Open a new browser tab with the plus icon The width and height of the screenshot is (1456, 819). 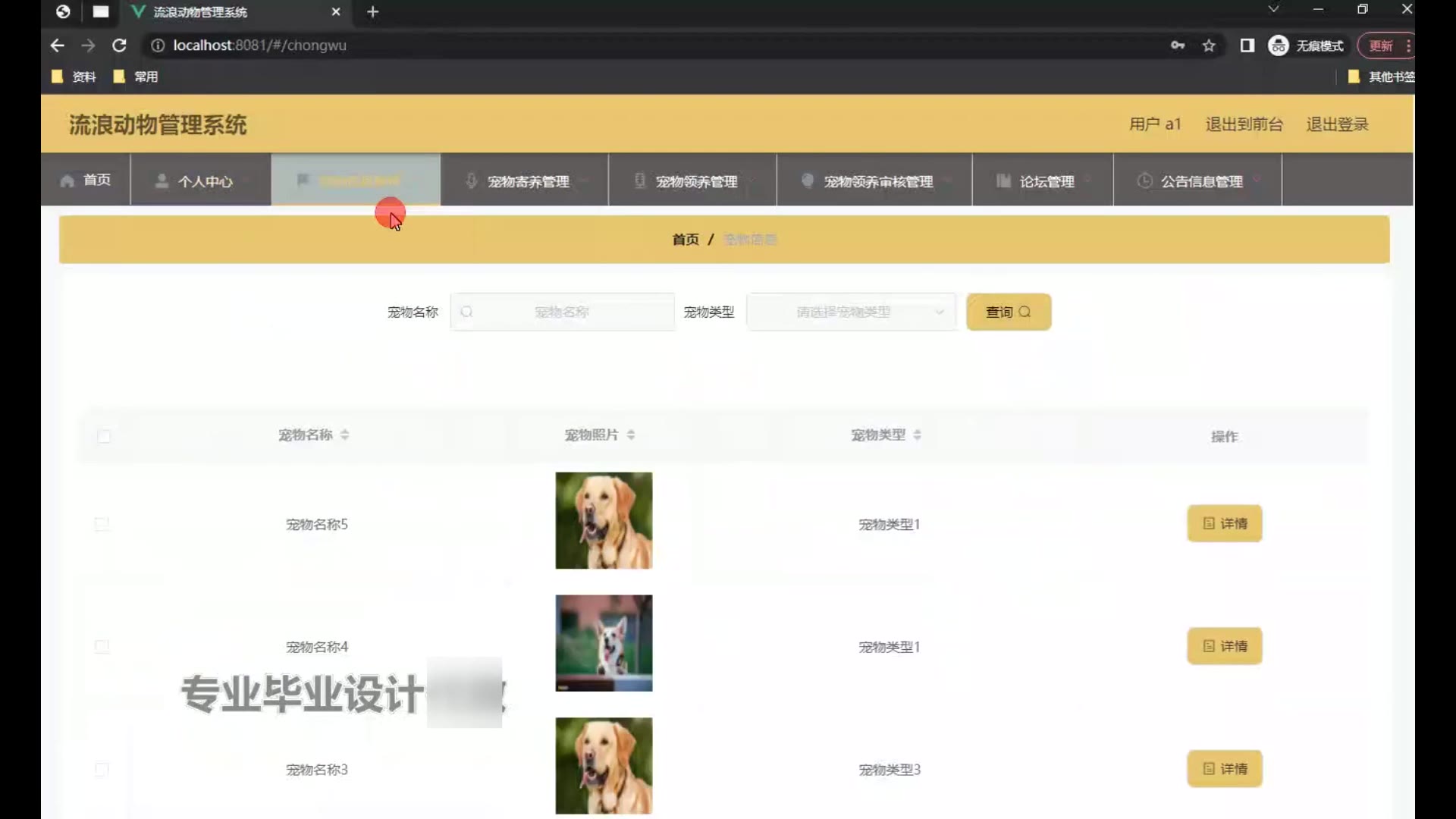(x=372, y=11)
